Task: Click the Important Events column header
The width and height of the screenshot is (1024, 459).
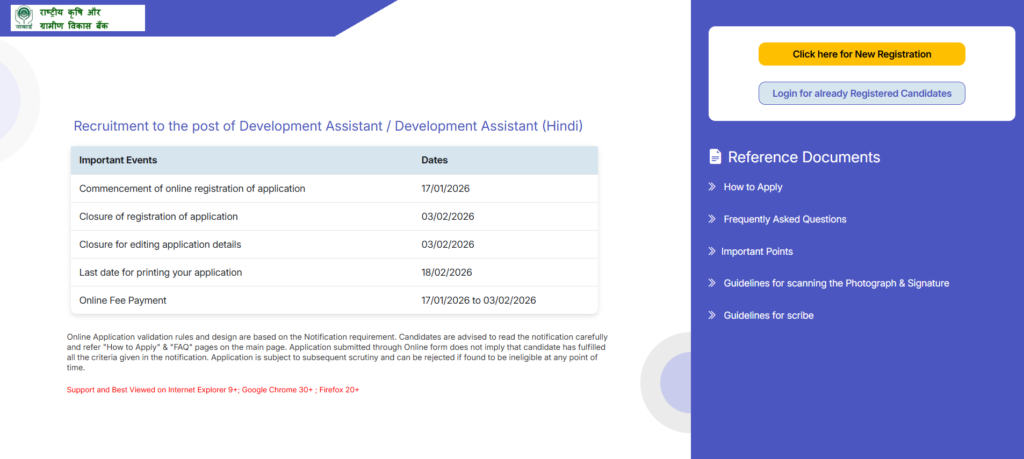Action: (x=118, y=160)
